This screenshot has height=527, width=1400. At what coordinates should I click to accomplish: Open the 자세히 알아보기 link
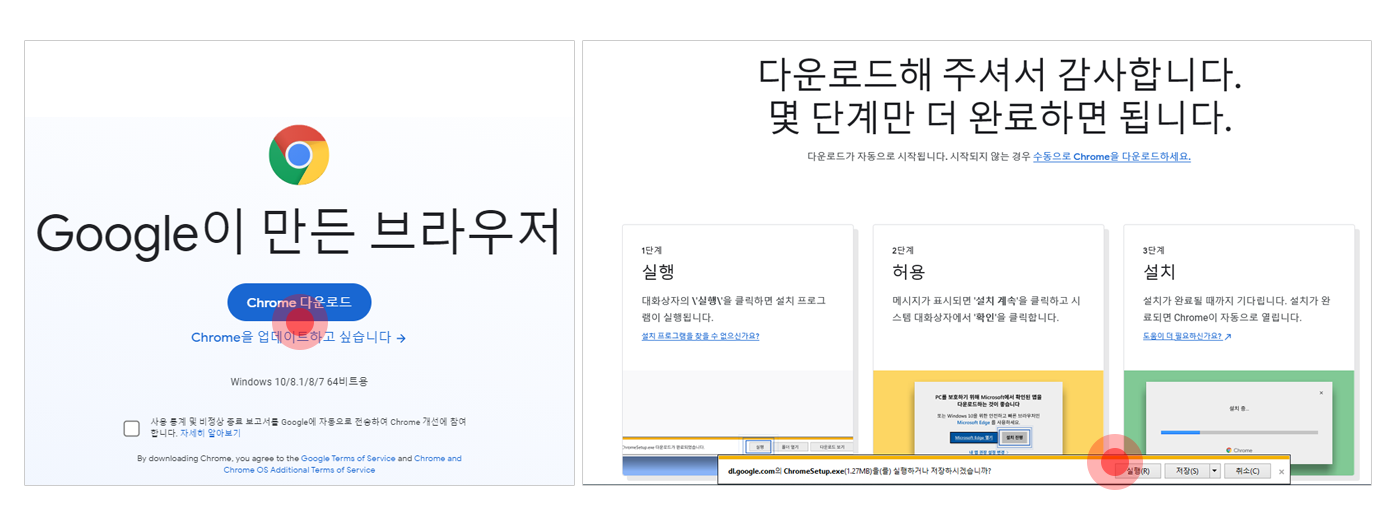[210, 434]
